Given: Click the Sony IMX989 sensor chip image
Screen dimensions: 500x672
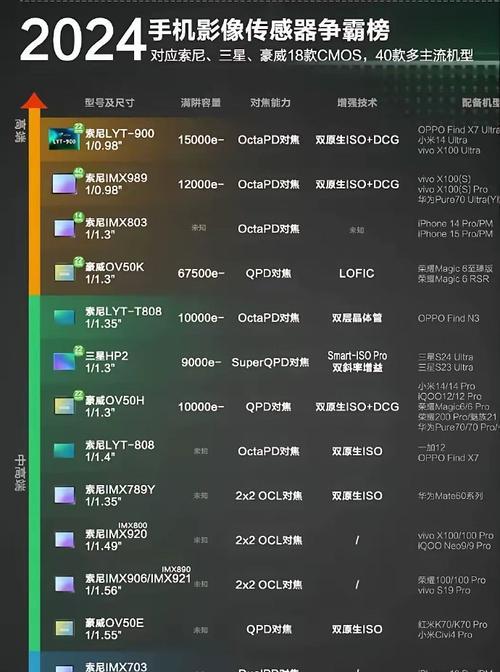Looking at the screenshot, I should click(65, 183).
